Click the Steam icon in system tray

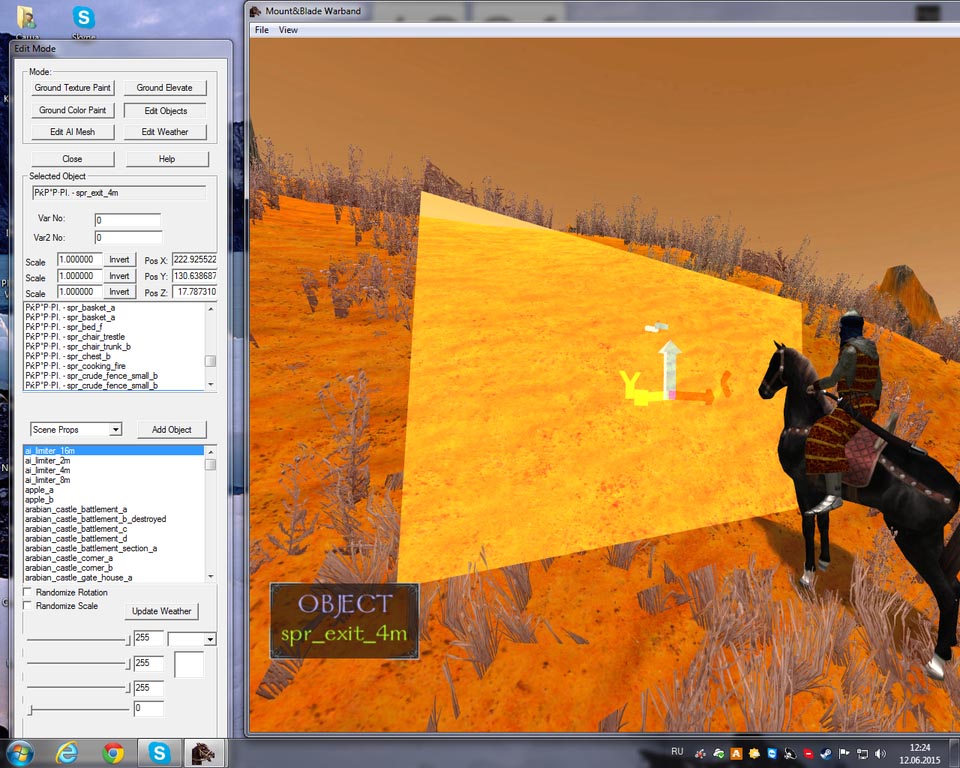[826, 753]
